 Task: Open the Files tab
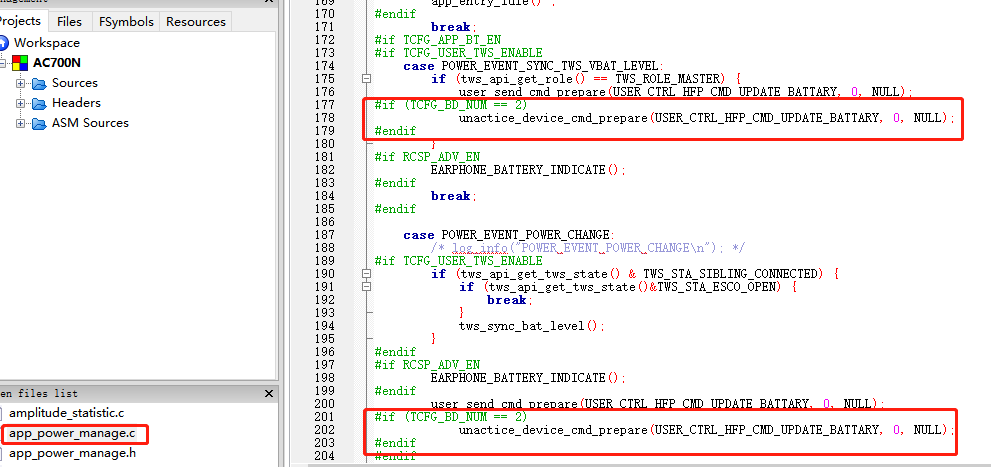coord(69,21)
